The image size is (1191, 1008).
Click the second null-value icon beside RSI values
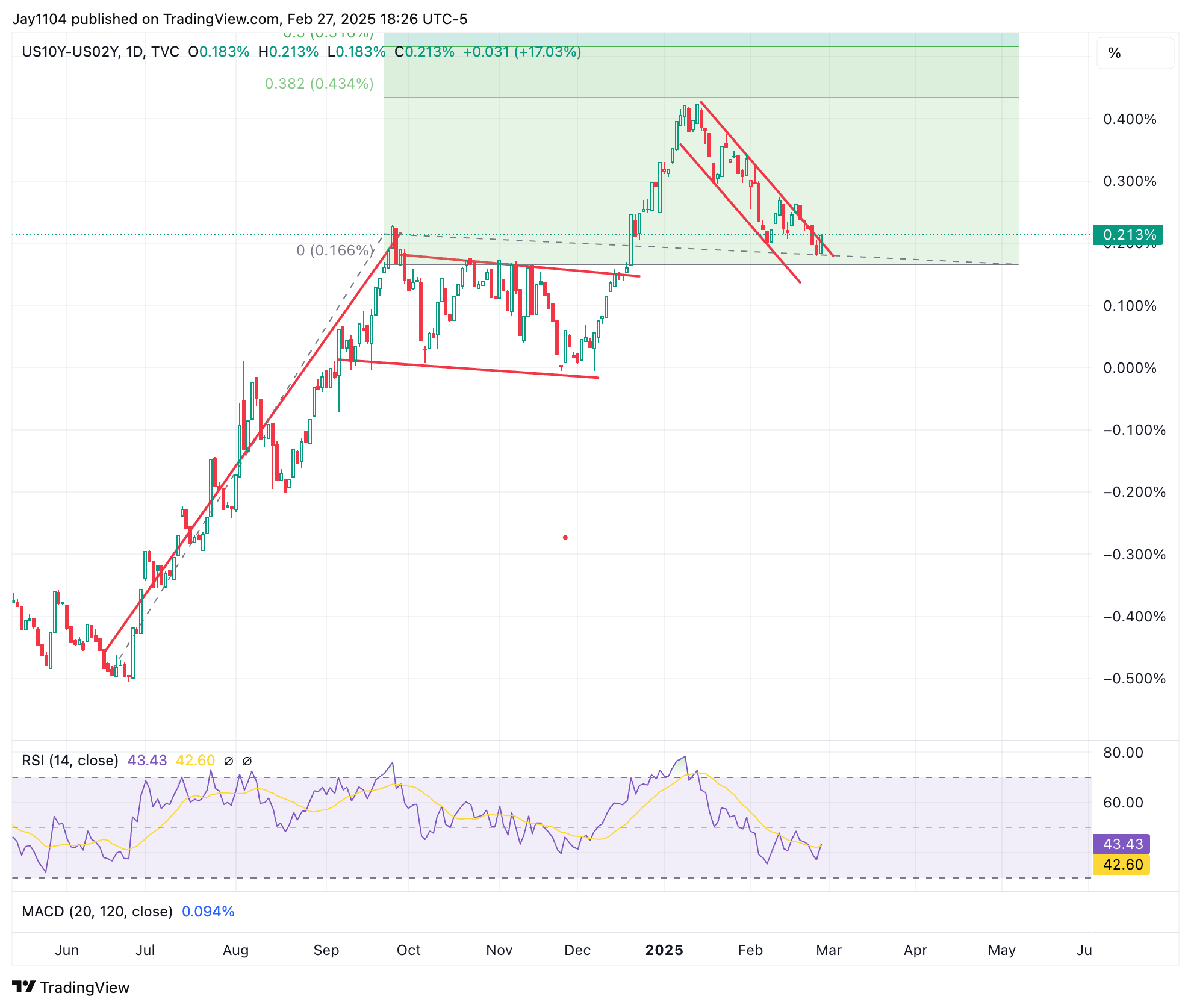[x=247, y=761]
